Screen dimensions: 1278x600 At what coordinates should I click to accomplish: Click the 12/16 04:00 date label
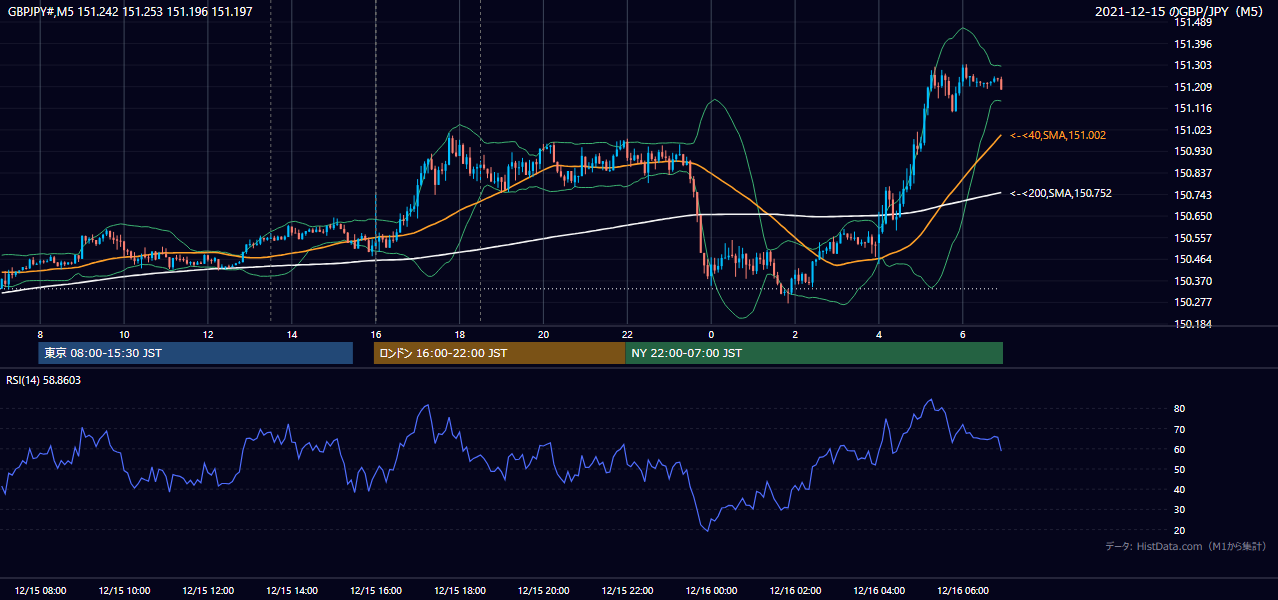879,590
